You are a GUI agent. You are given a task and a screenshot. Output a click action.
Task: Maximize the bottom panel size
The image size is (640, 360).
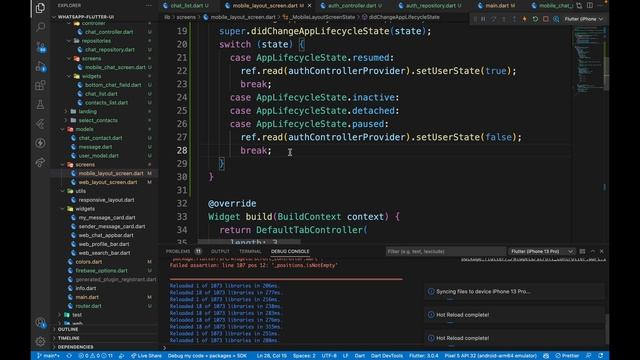coord(593,251)
